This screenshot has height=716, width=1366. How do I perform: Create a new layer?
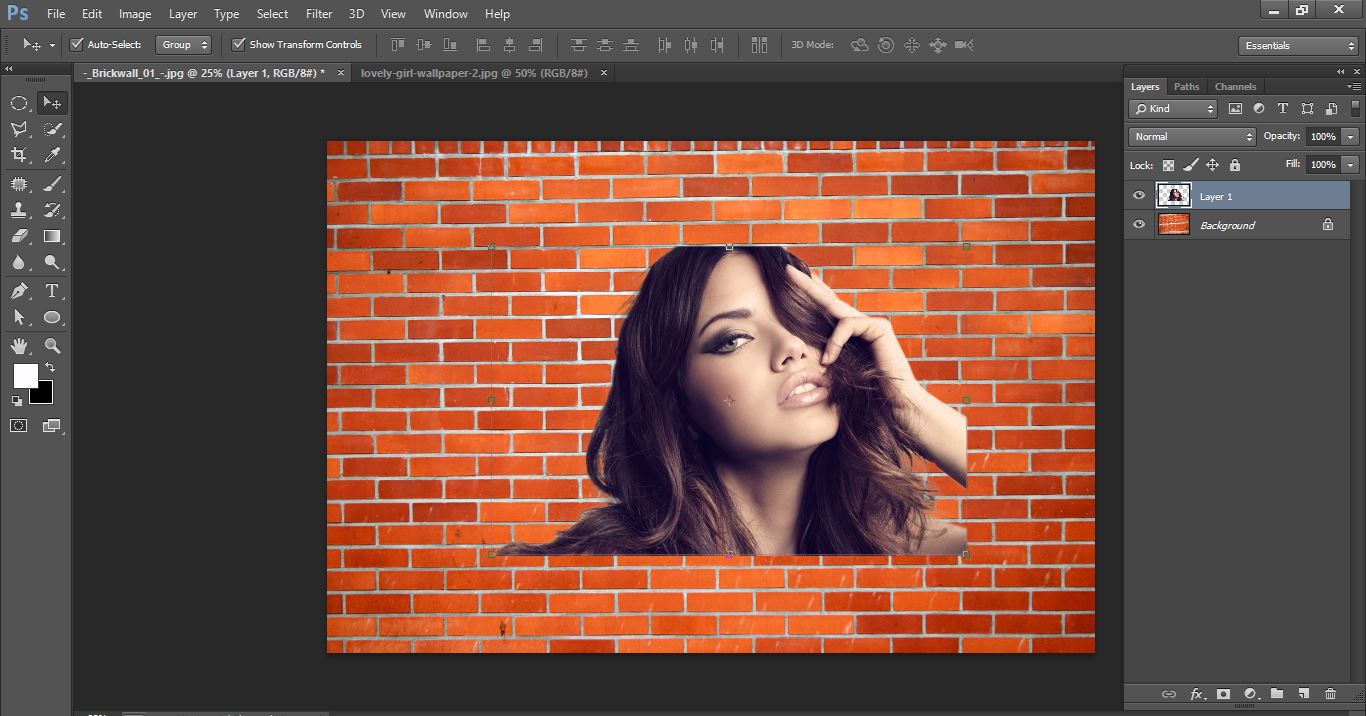tap(1303, 693)
